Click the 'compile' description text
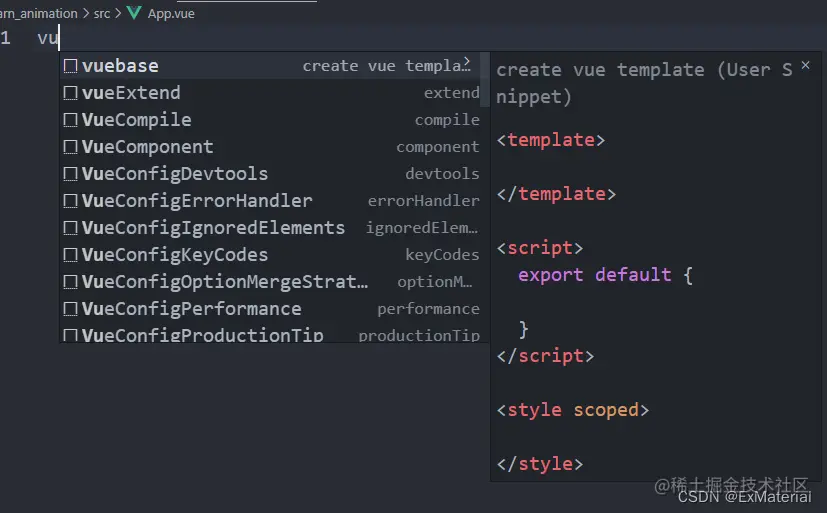Screen dimensions: 827x513 click(447, 120)
